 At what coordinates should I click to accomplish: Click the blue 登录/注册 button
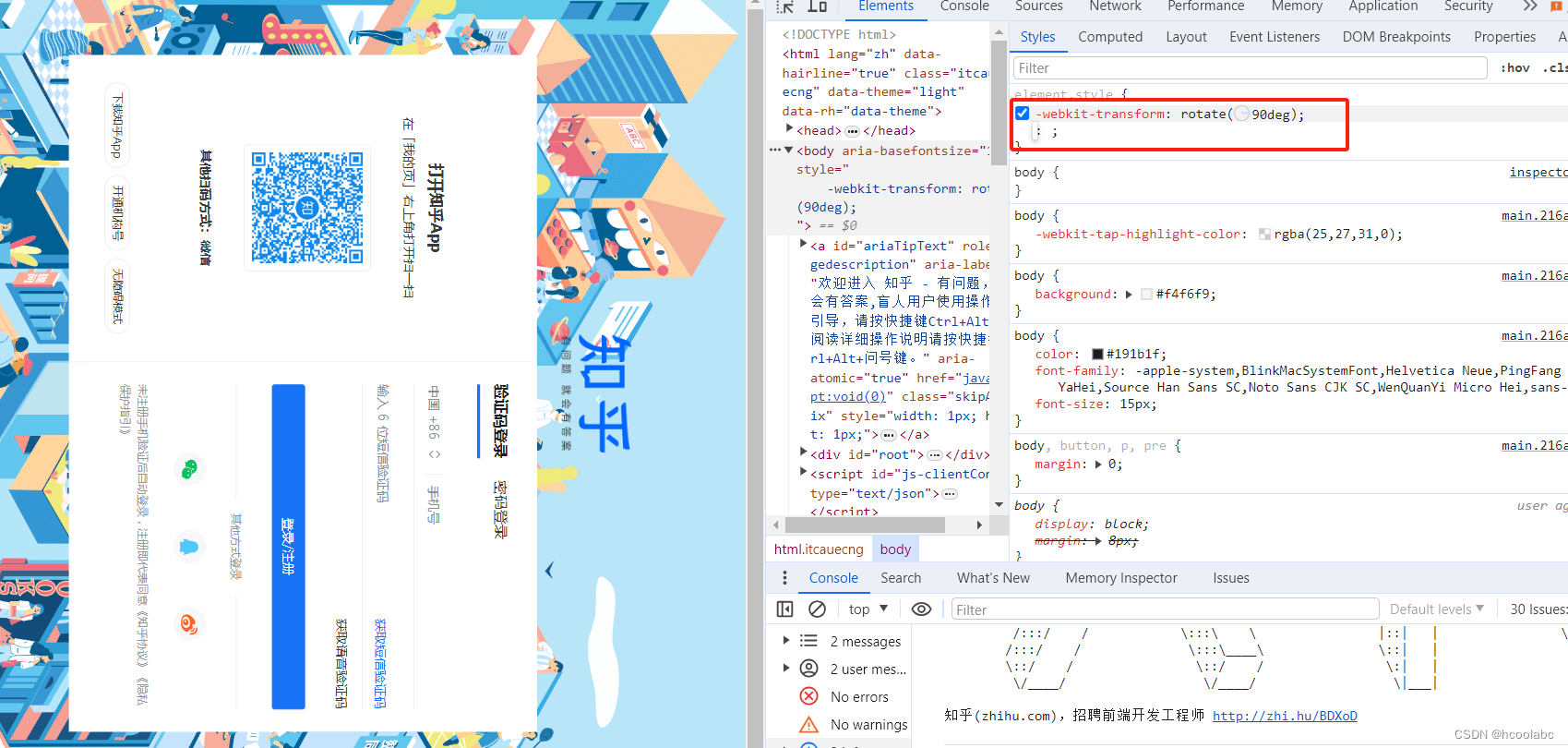(x=288, y=547)
